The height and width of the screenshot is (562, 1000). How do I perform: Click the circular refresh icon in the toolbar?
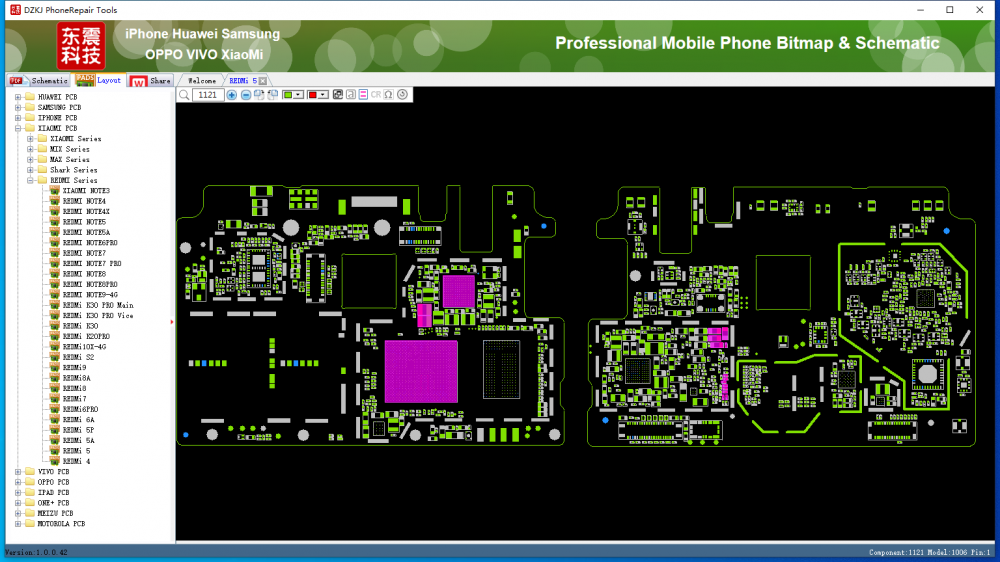point(402,95)
